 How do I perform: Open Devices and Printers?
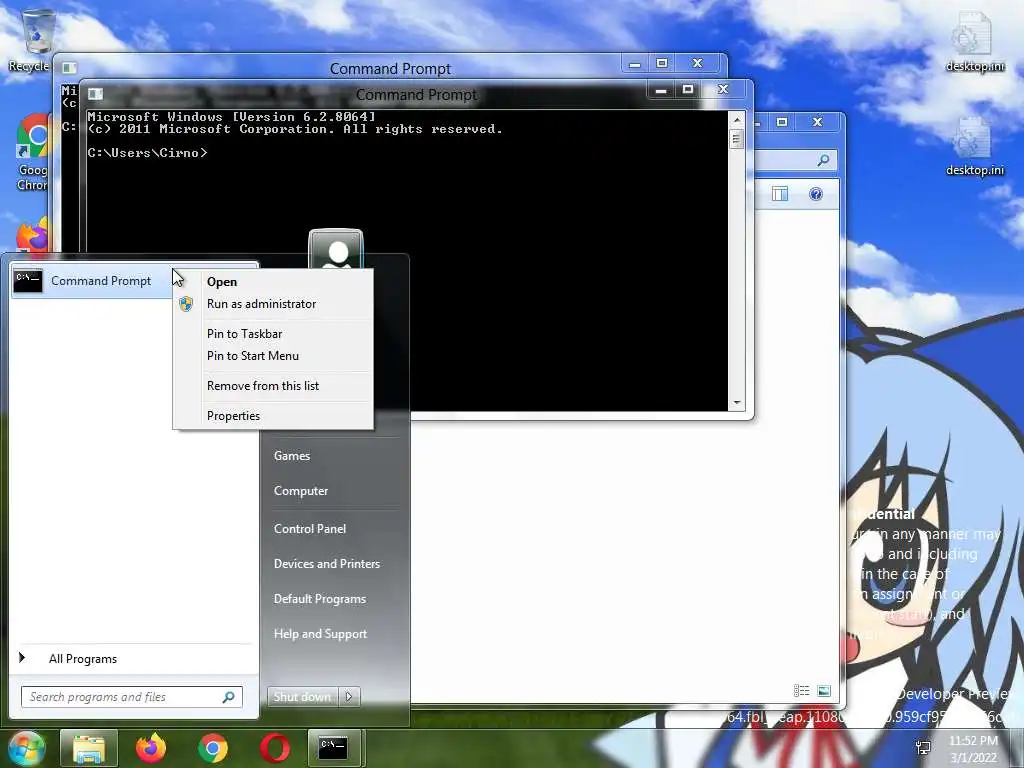pos(327,564)
